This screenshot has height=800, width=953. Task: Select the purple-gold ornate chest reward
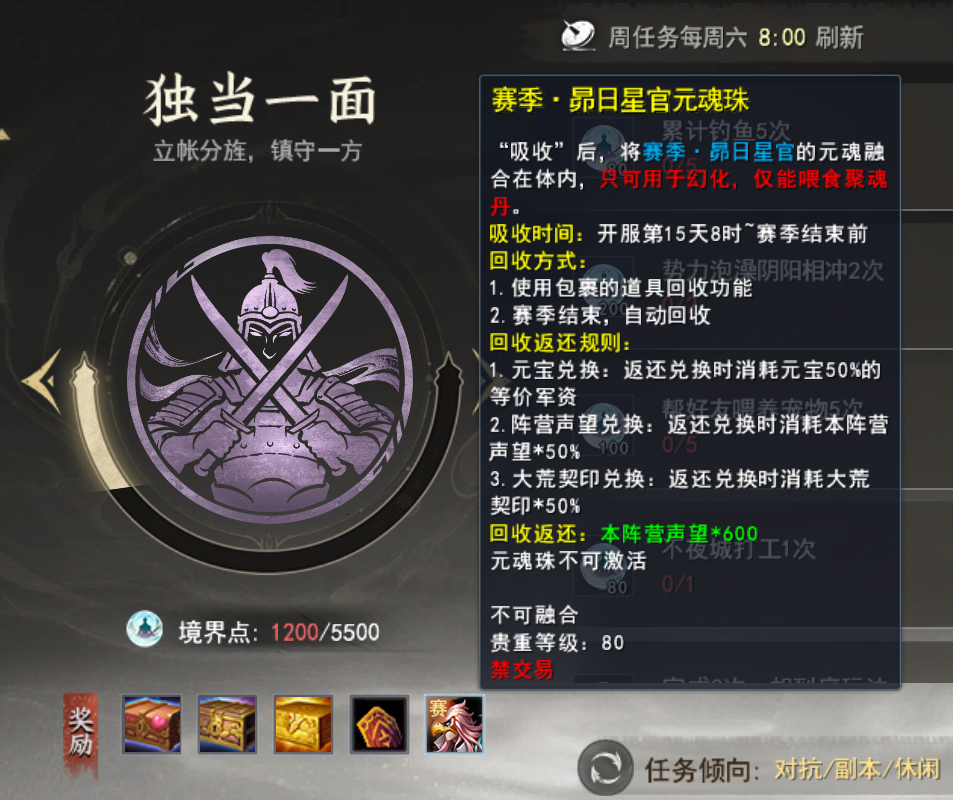[x=227, y=725]
